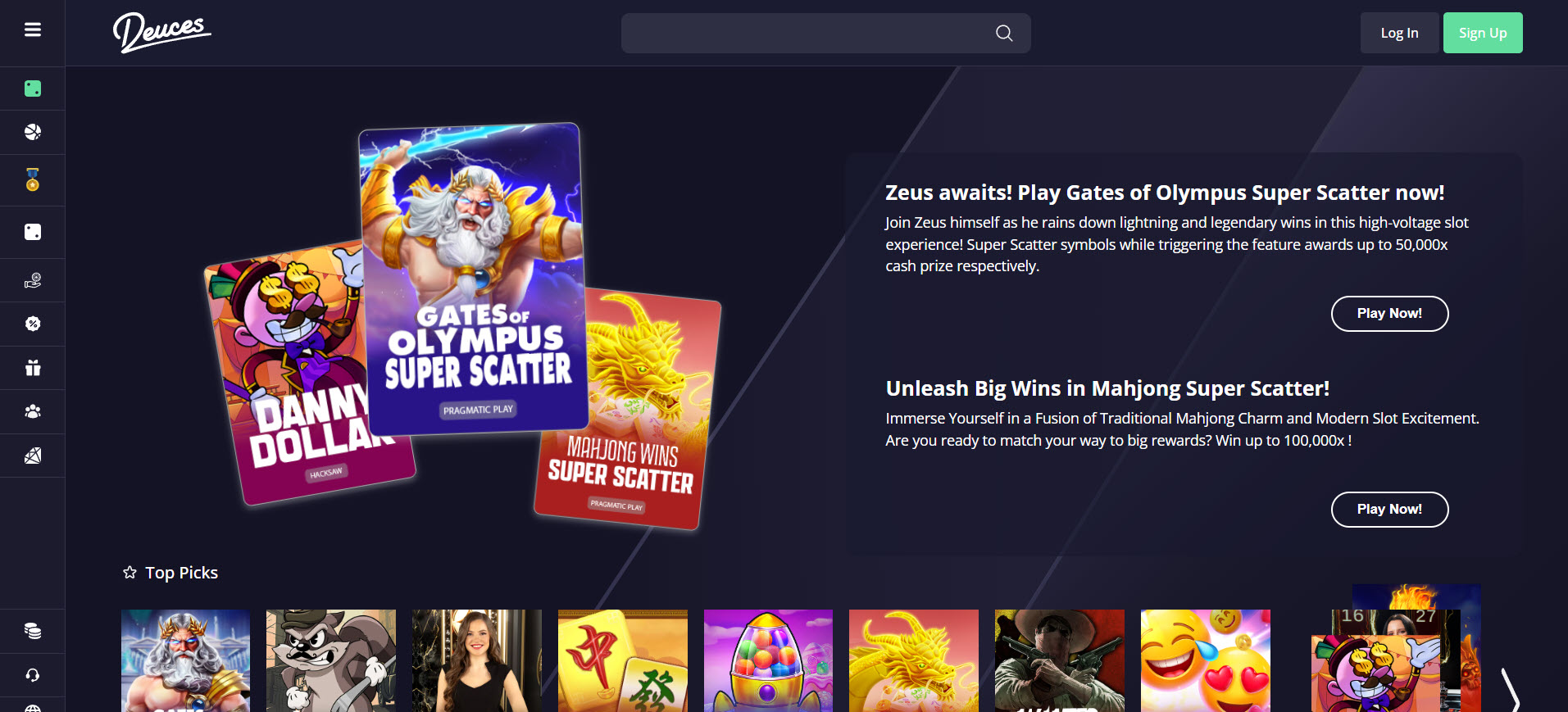Click the 'Join Zeus himself' description text

[1177, 244]
